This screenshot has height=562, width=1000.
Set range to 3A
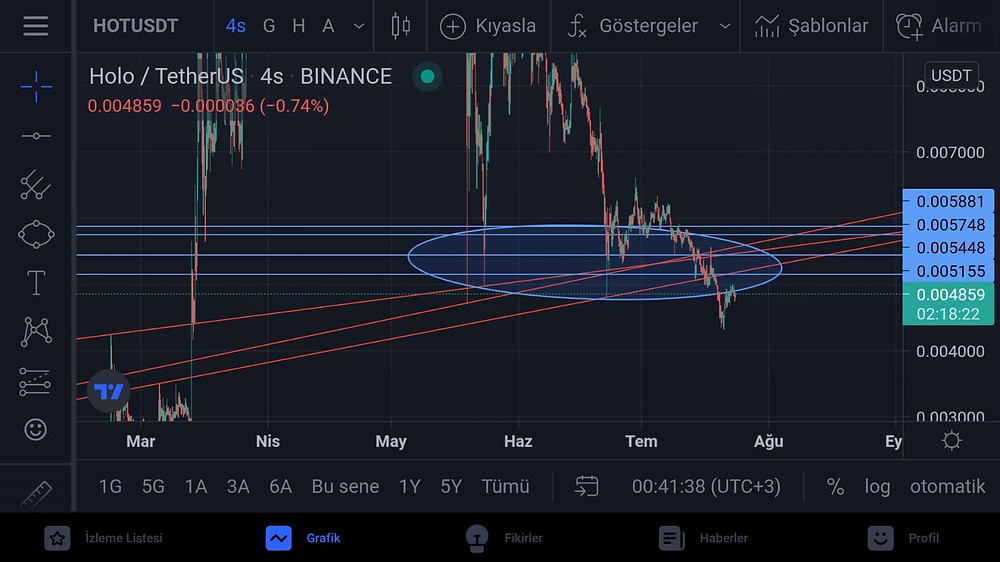(x=238, y=487)
